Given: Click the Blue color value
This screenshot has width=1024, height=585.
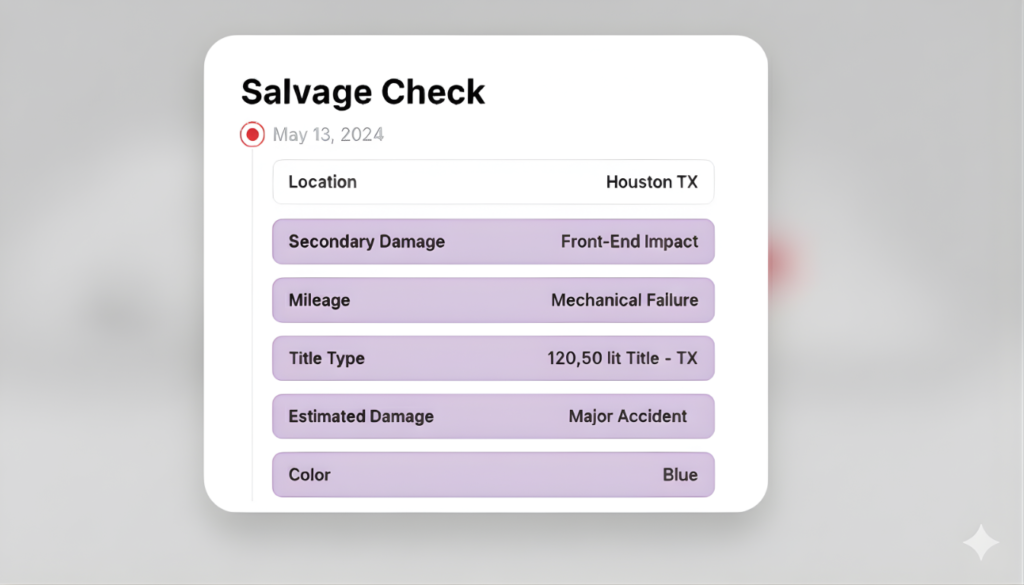Looking at the screenshot, I should [x=680, y=475].
